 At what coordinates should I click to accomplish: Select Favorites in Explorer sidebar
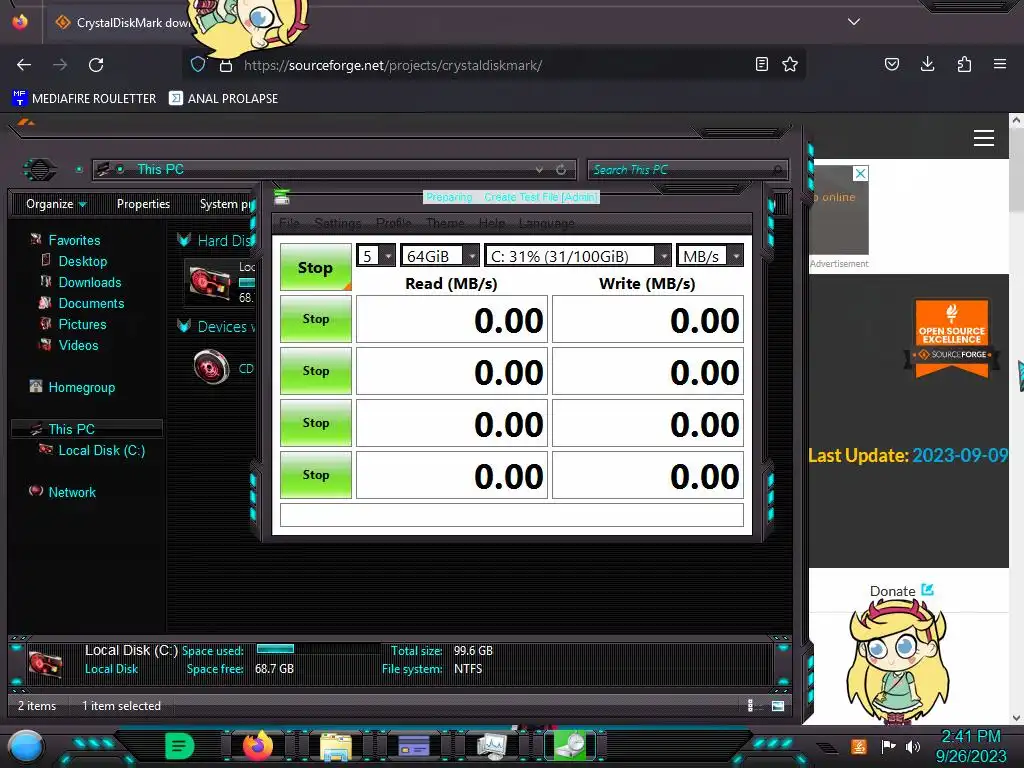coord(74,240)
